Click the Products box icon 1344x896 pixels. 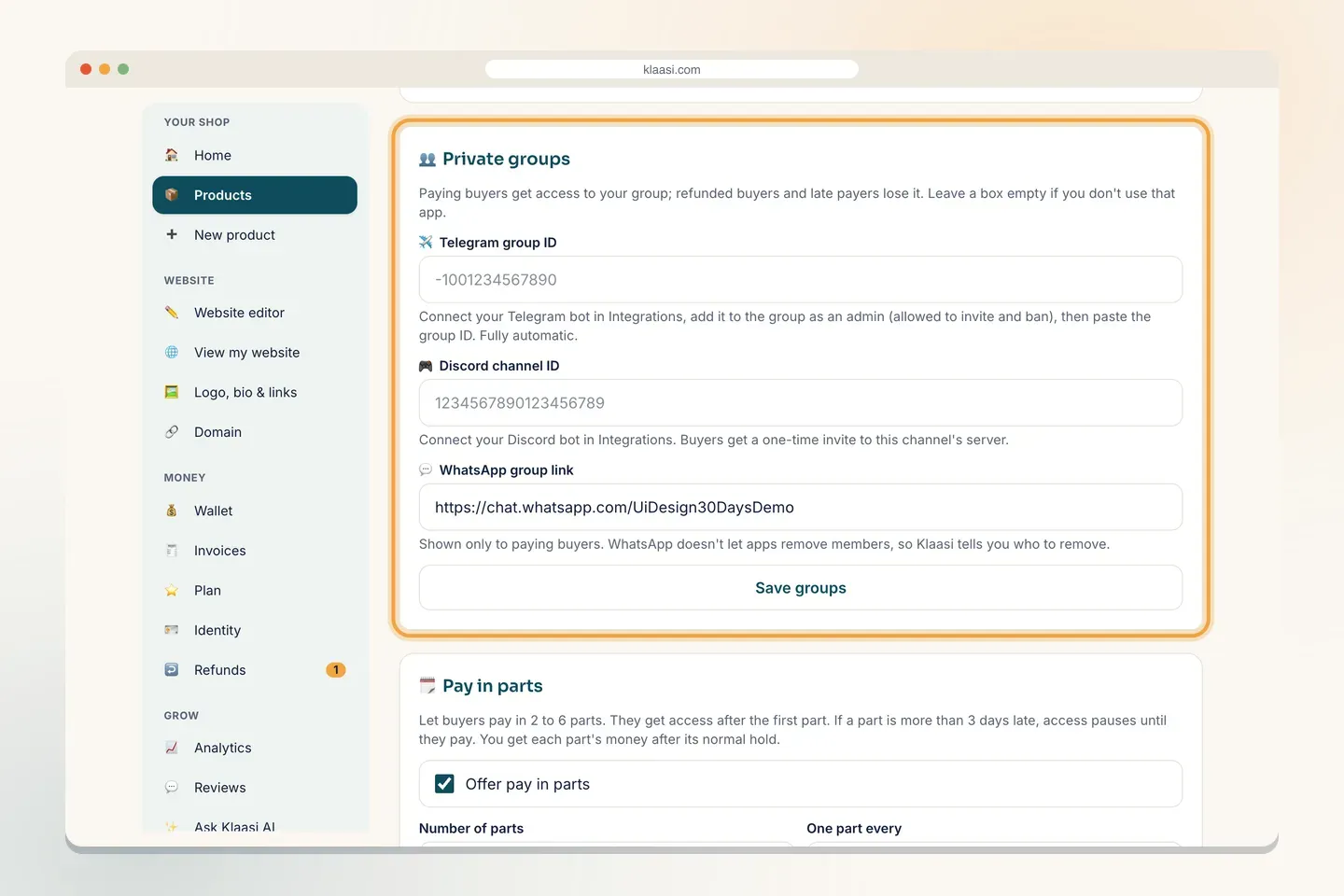tap(172, 195)
